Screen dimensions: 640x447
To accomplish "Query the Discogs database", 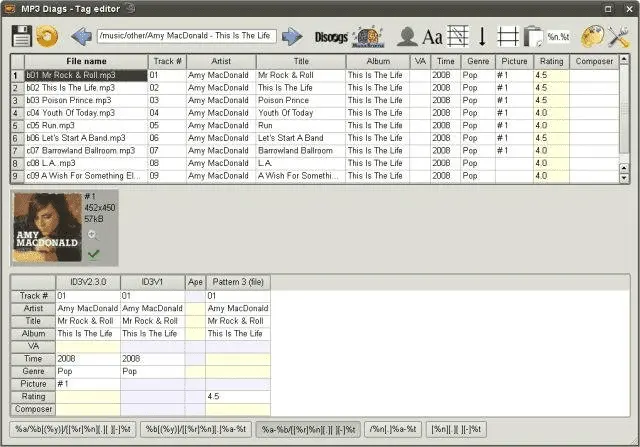I will 331,37.
